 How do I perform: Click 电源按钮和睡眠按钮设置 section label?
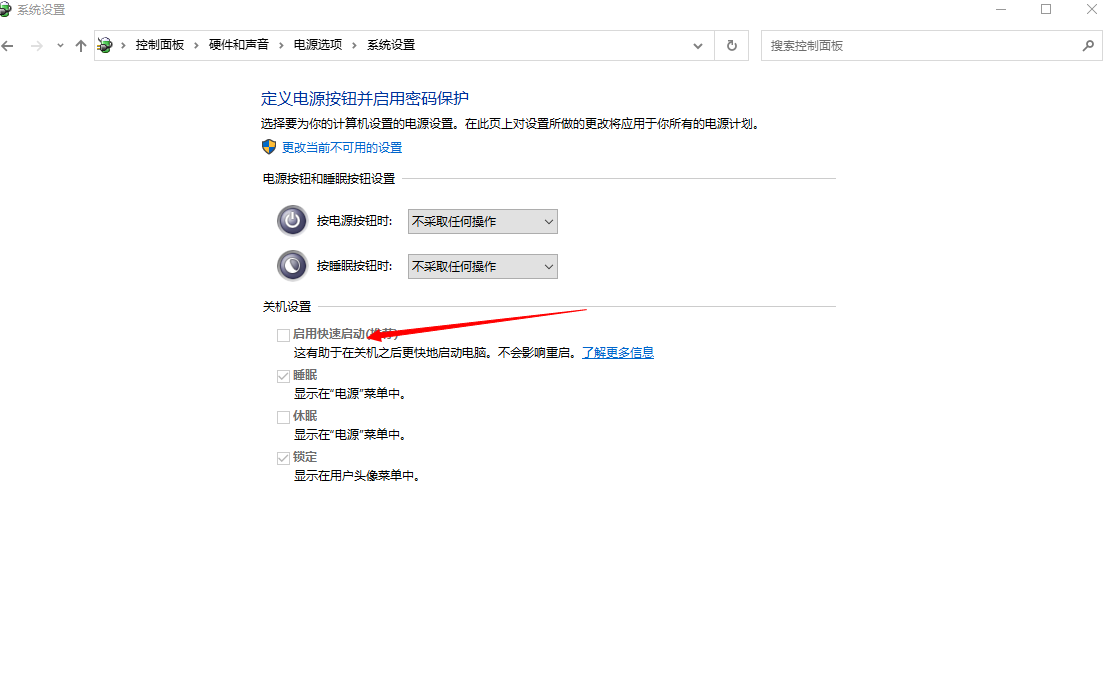(329, 179)
